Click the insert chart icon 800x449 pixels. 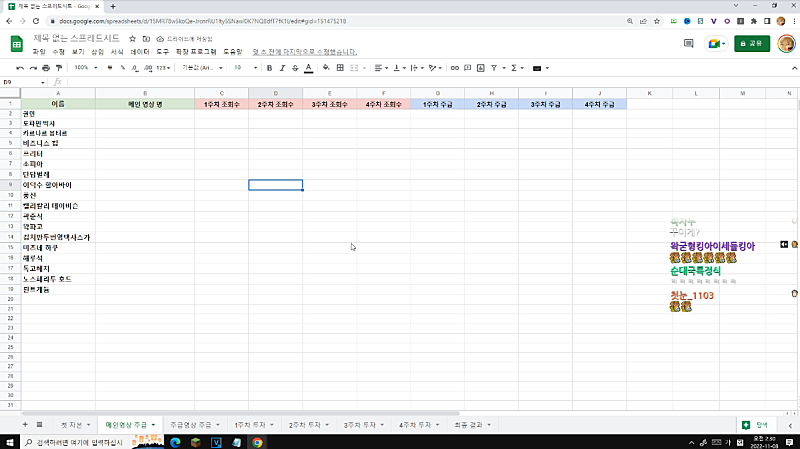point(481,68)
